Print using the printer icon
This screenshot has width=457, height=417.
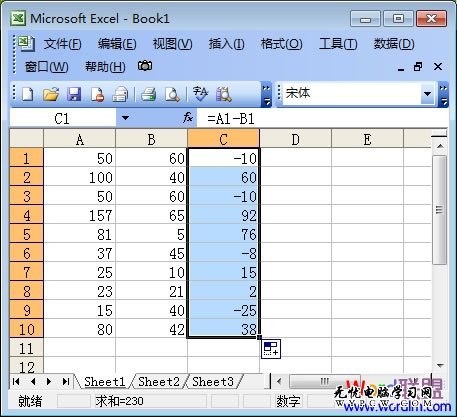pos(149,95)
